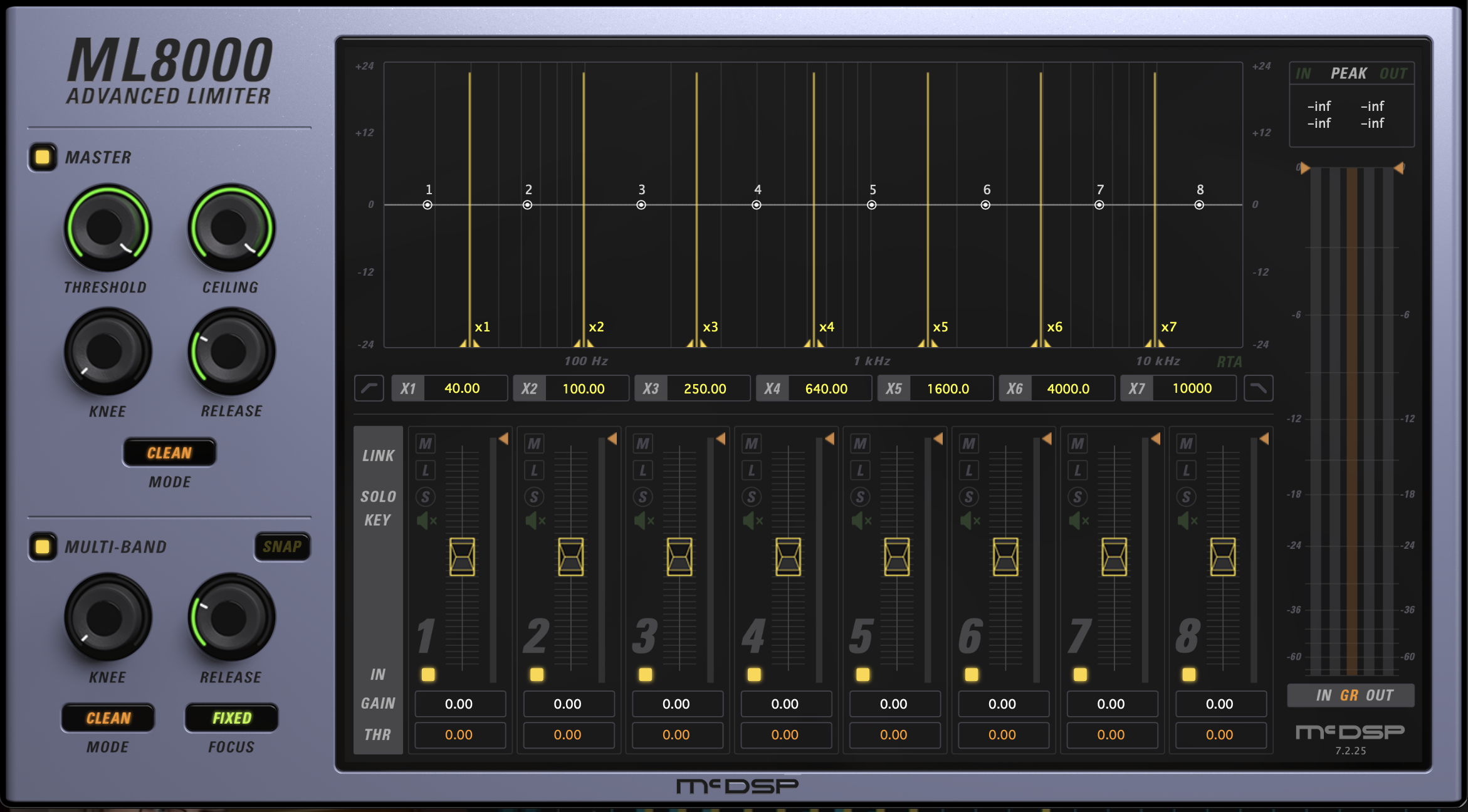Toggle the high-pass filter shape icon
1468x812 pixels.
tap(369, 388)
